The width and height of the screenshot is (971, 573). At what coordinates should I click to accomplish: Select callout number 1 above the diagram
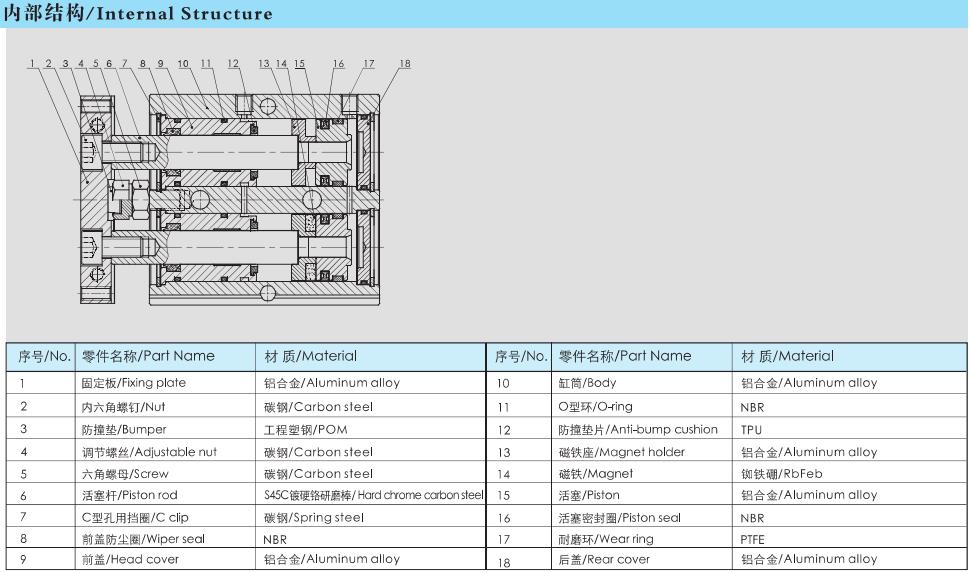[32, 64]
